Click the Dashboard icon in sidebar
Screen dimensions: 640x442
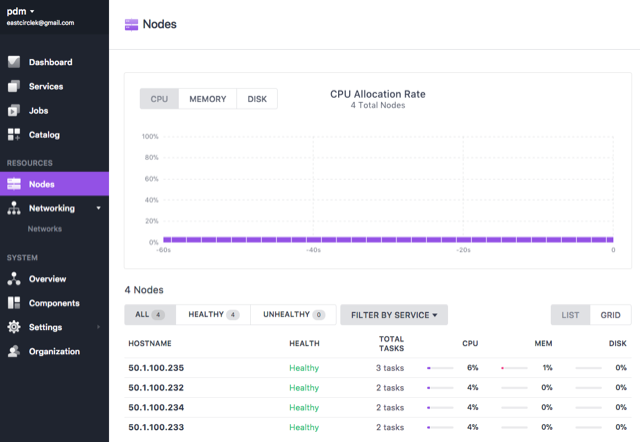pos(14,62)
